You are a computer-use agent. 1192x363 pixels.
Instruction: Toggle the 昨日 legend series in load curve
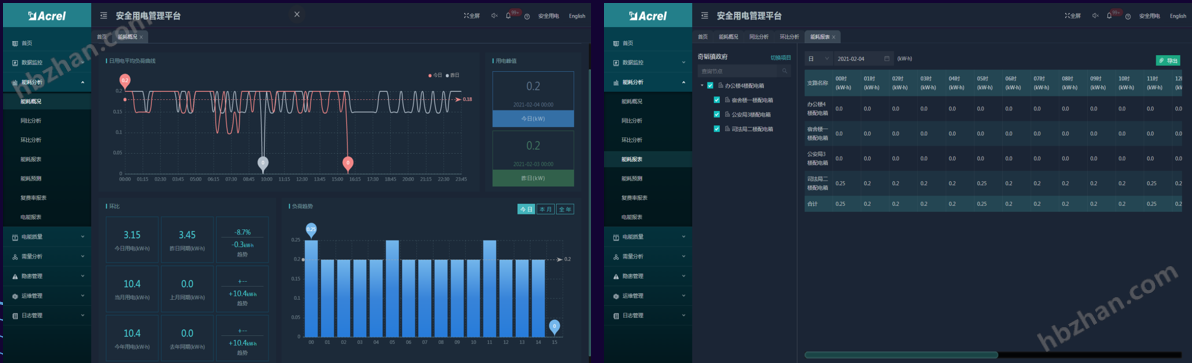(x=452, y=75)
